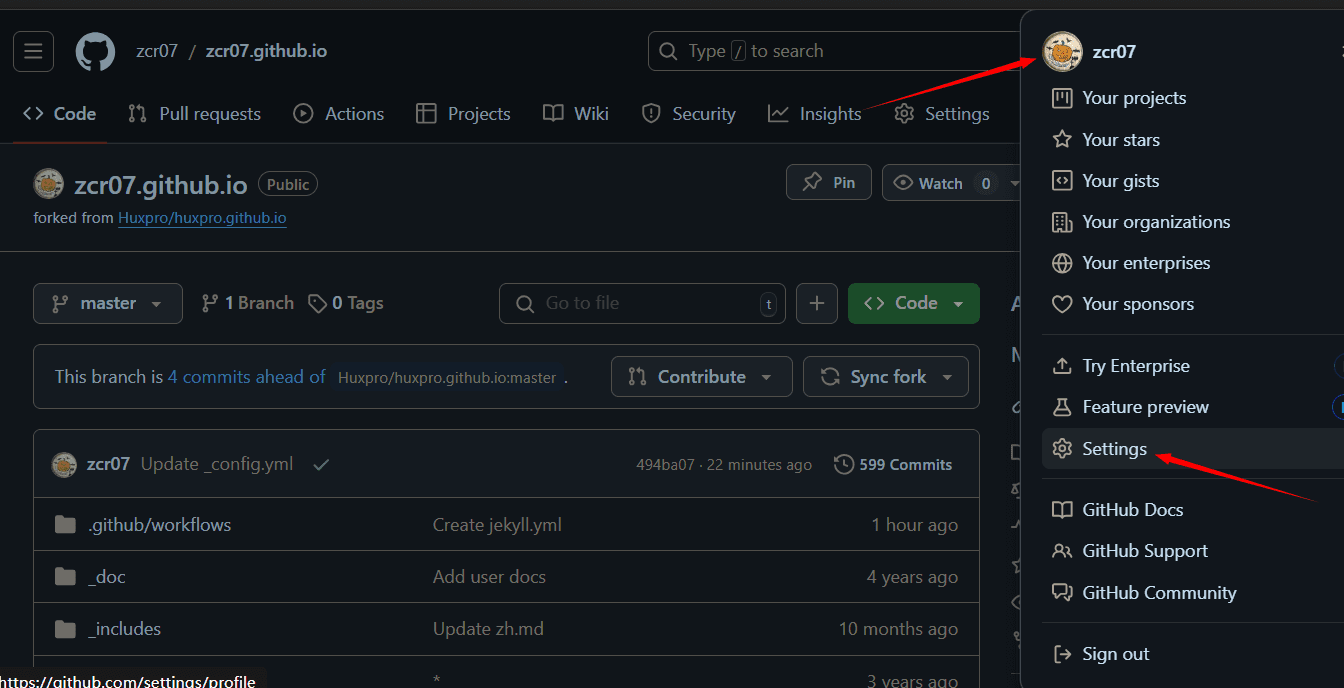Switch to the Actions tab
The image size is (1344, 688).
338,114
